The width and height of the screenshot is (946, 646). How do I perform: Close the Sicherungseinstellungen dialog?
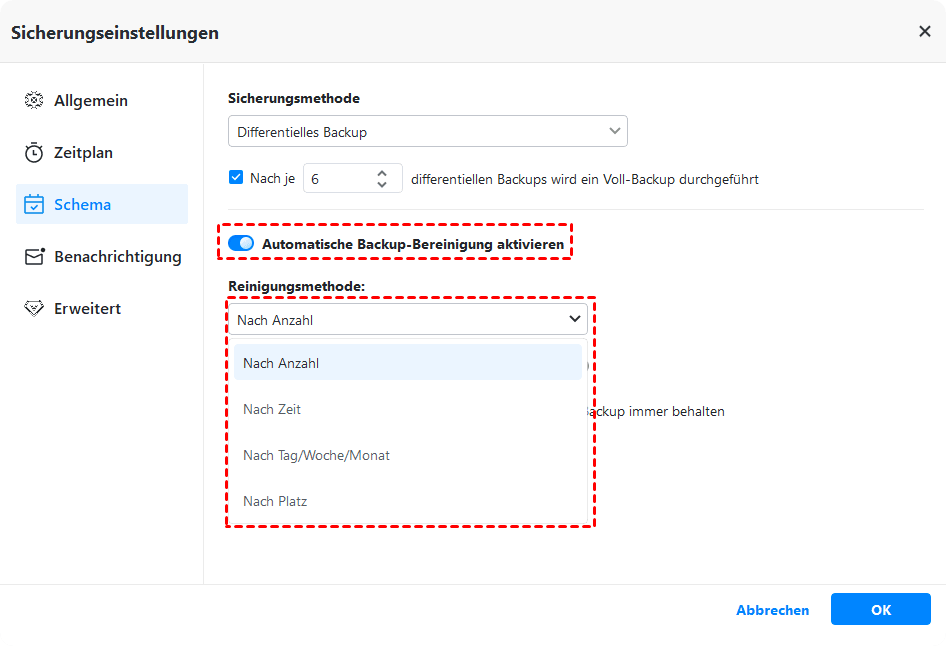click(924, 32)
